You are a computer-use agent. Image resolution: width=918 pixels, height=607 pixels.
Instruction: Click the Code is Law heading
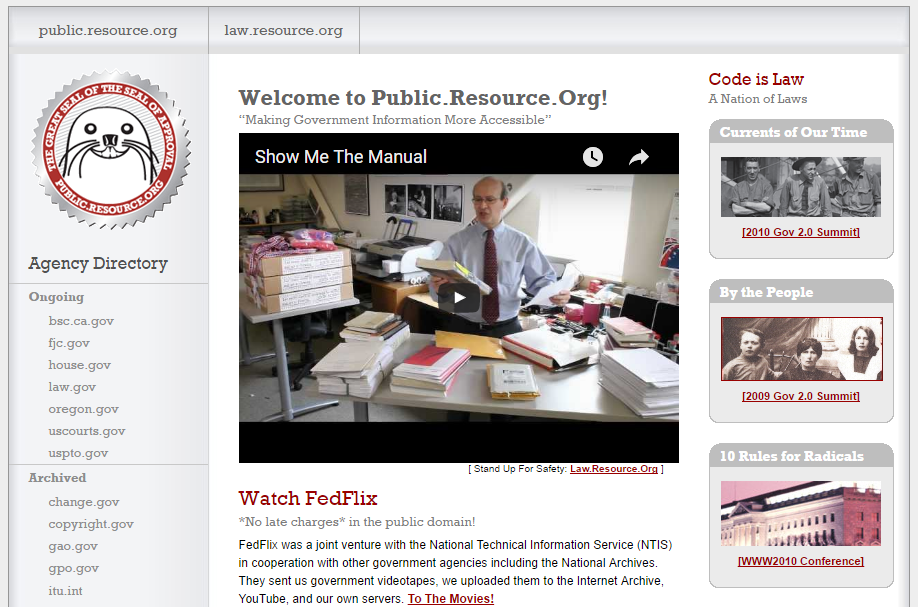pos(756,79)
